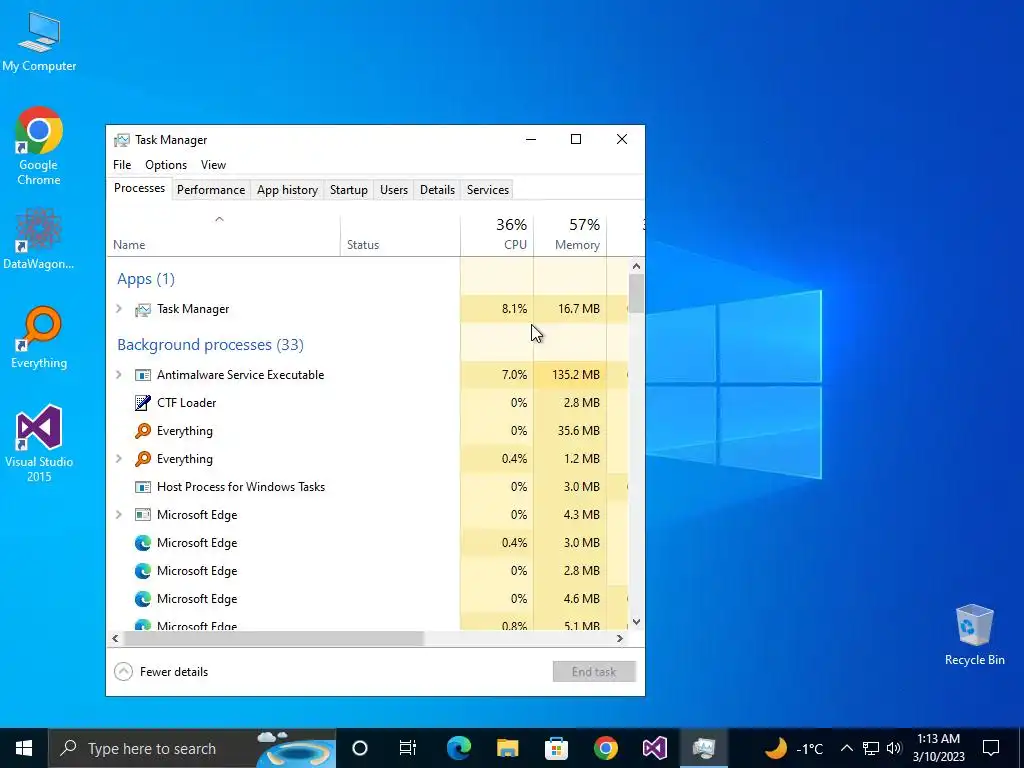Expand the Everything row using 0.4% CPU

click(119, 459)
